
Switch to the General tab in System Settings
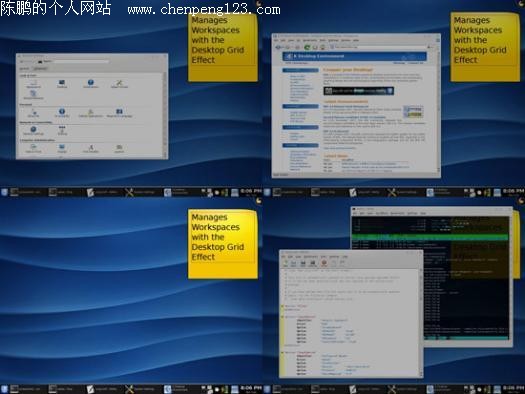(25, 69)
